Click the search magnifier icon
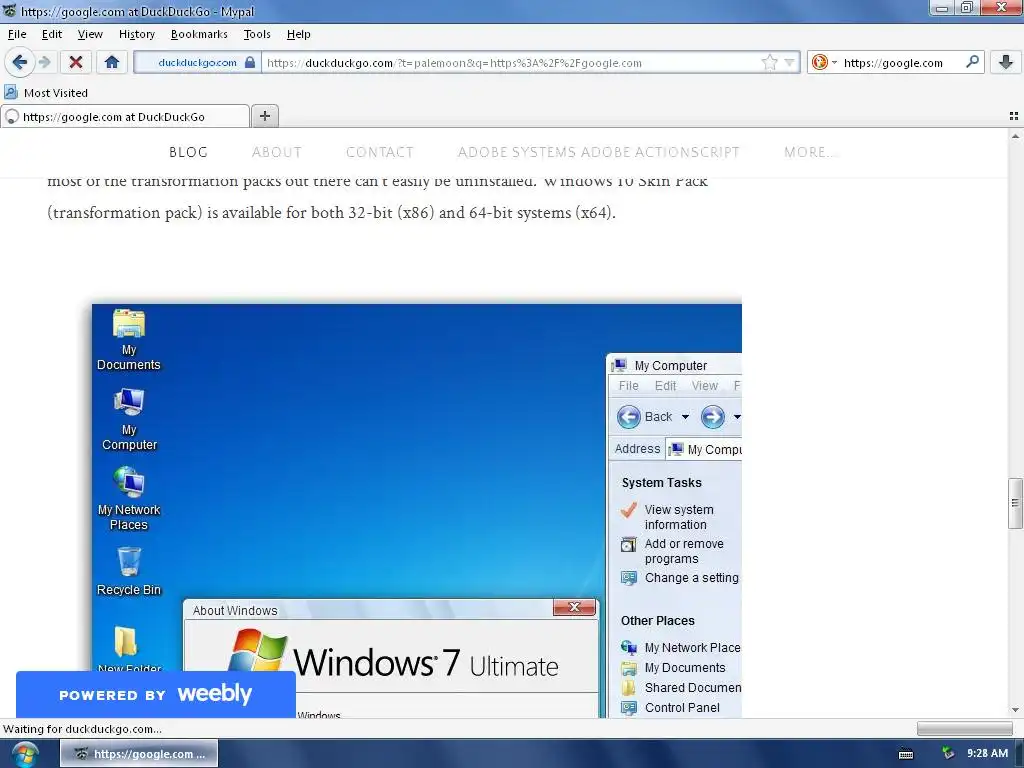This screenshot has width=1024, height=768. tap(972, 62)
